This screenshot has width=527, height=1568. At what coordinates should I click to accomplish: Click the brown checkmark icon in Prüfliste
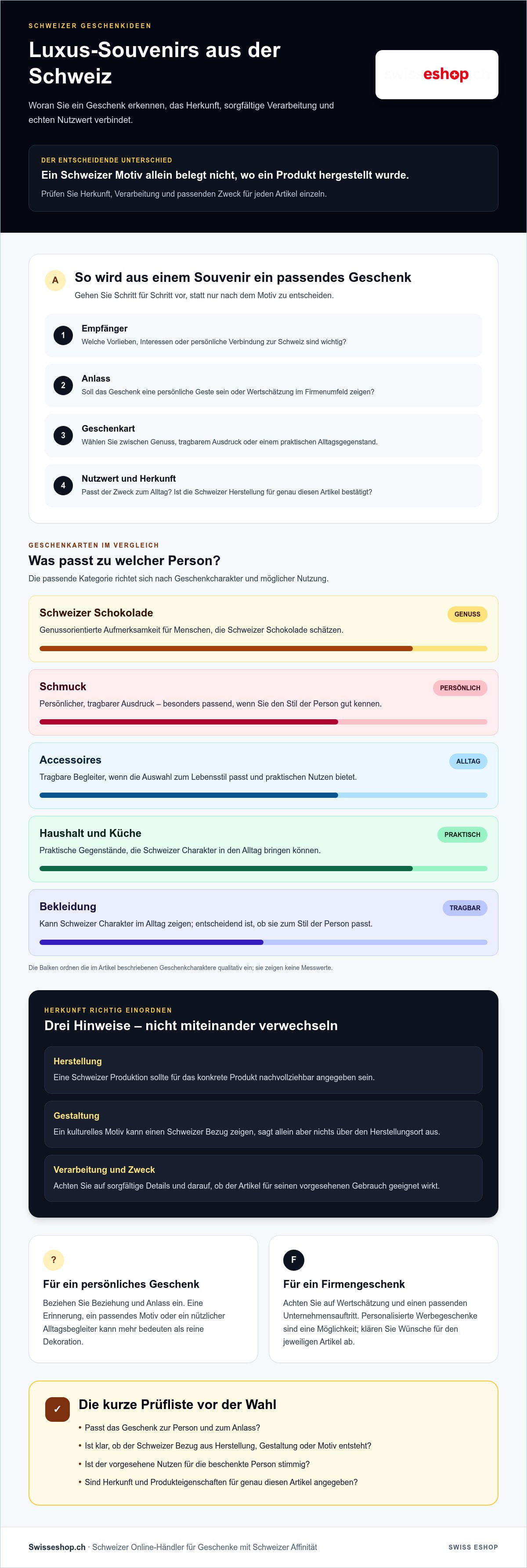57,1409
